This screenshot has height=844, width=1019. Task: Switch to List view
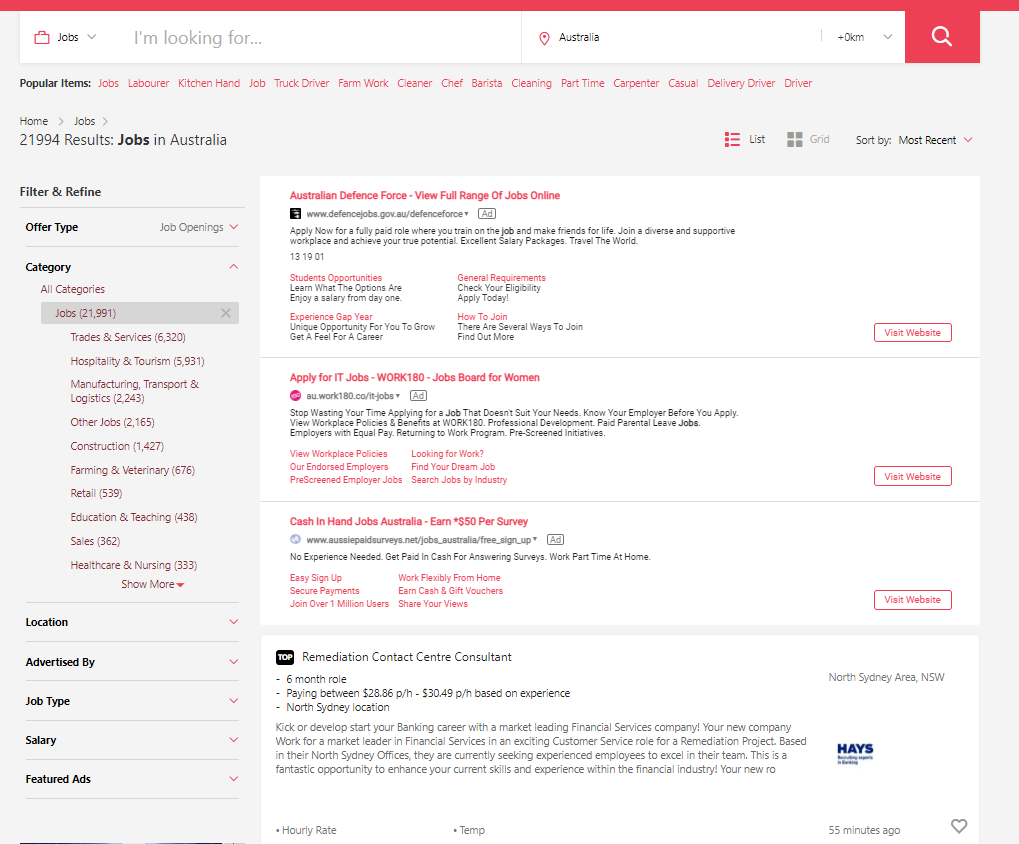(745, 140)
